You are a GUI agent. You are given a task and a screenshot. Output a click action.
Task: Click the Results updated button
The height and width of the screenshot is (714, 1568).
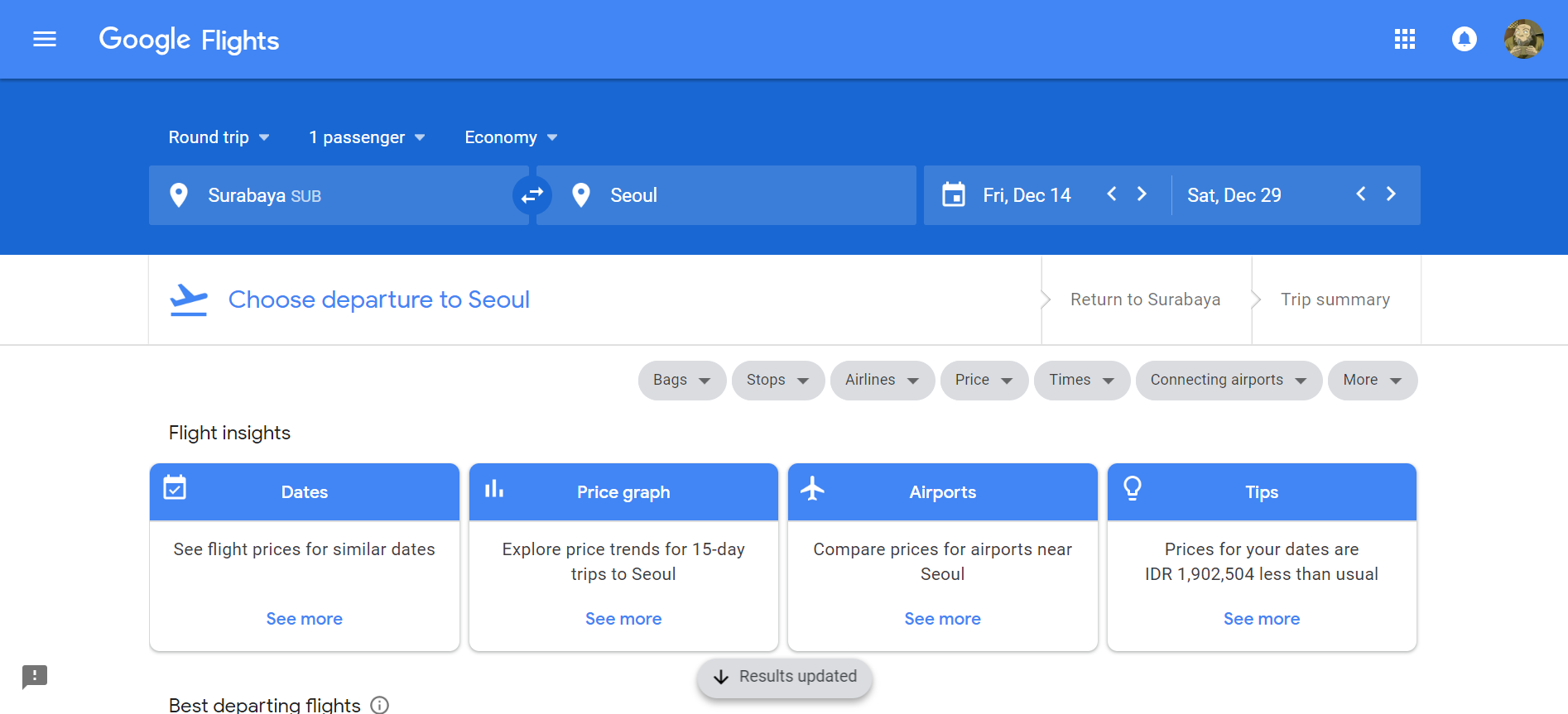[785, 678]
